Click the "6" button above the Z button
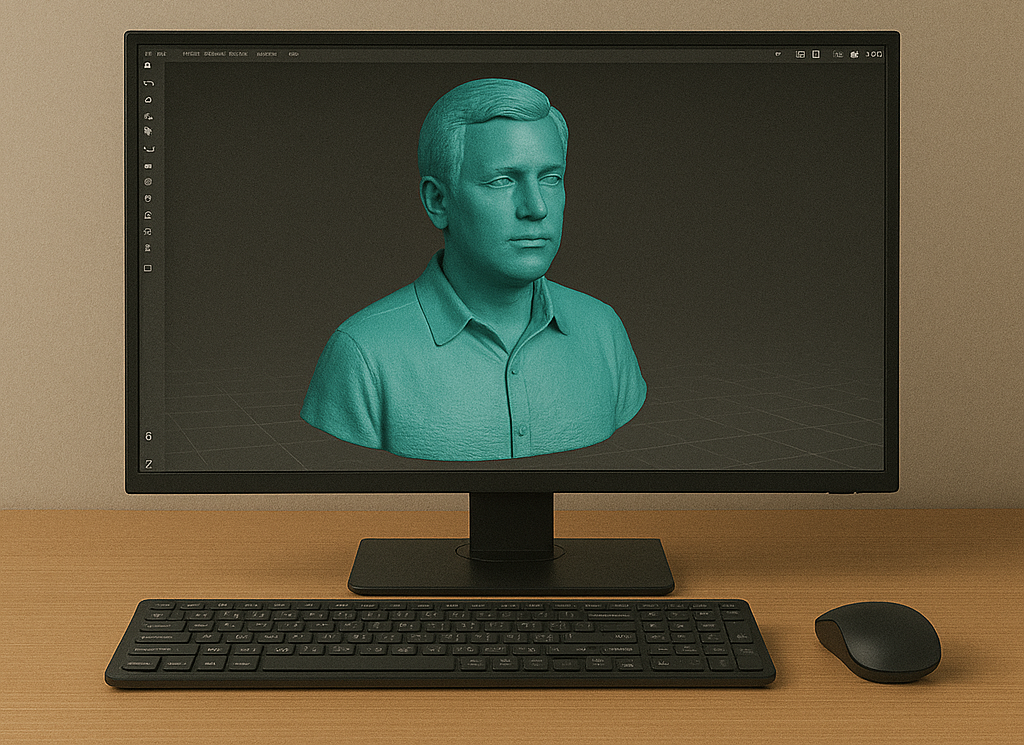This screenshot has width=1024, height=746. point(148,437)
